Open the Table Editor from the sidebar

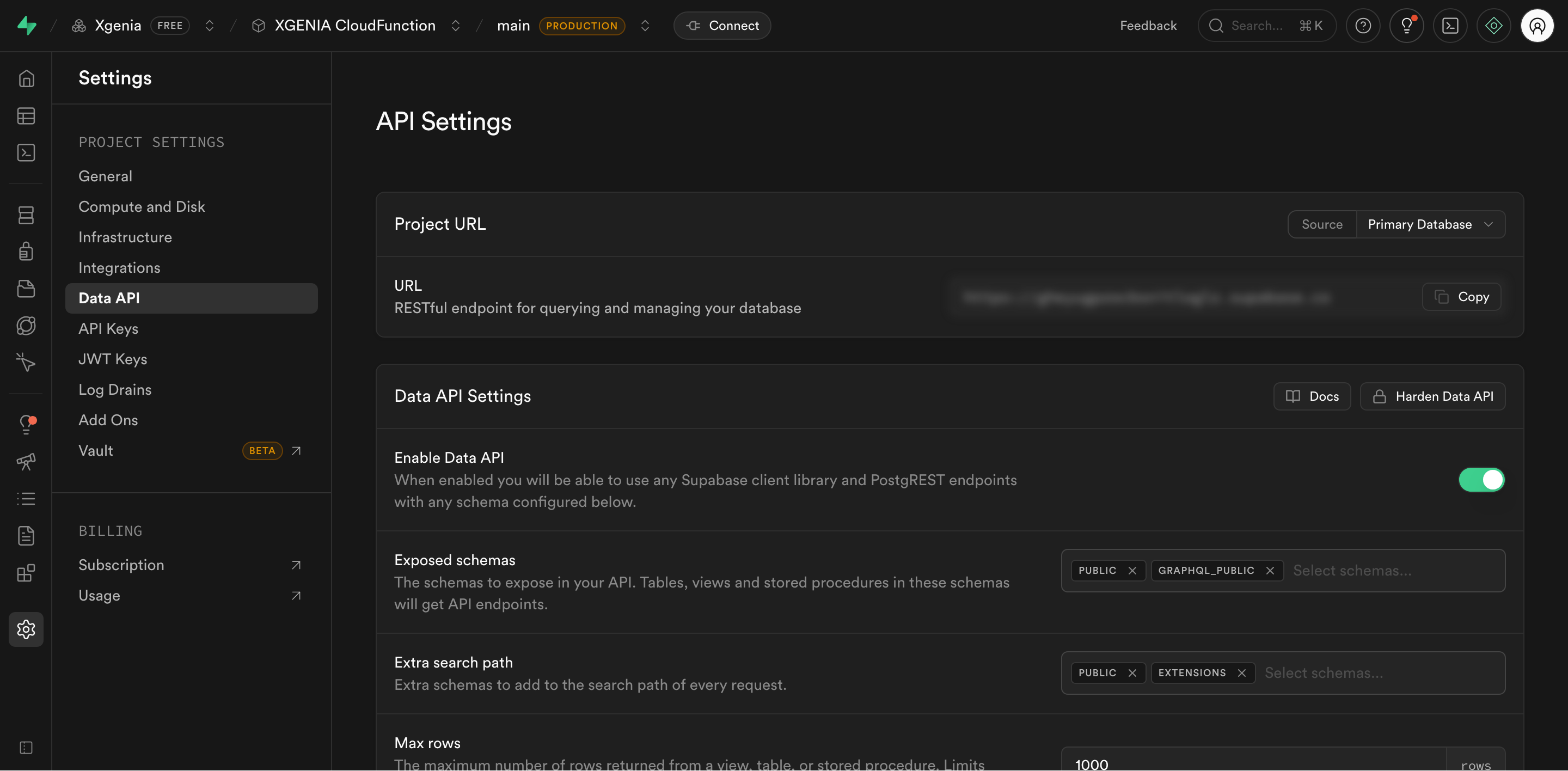point(27,115)
